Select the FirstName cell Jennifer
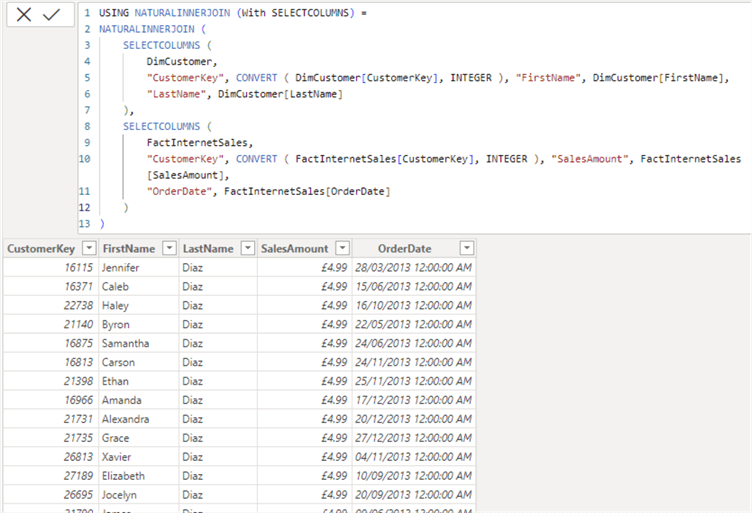Screen dimensions: 752x513 click(x=139, y=268)
